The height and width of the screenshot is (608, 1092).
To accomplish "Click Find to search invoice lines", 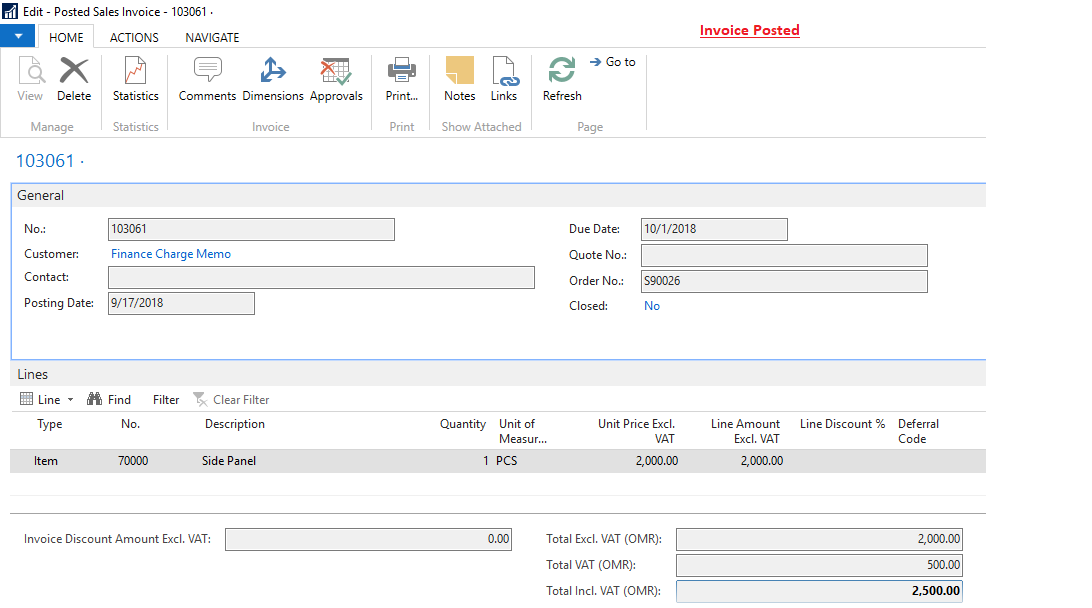I will click(x=118, y=399).
